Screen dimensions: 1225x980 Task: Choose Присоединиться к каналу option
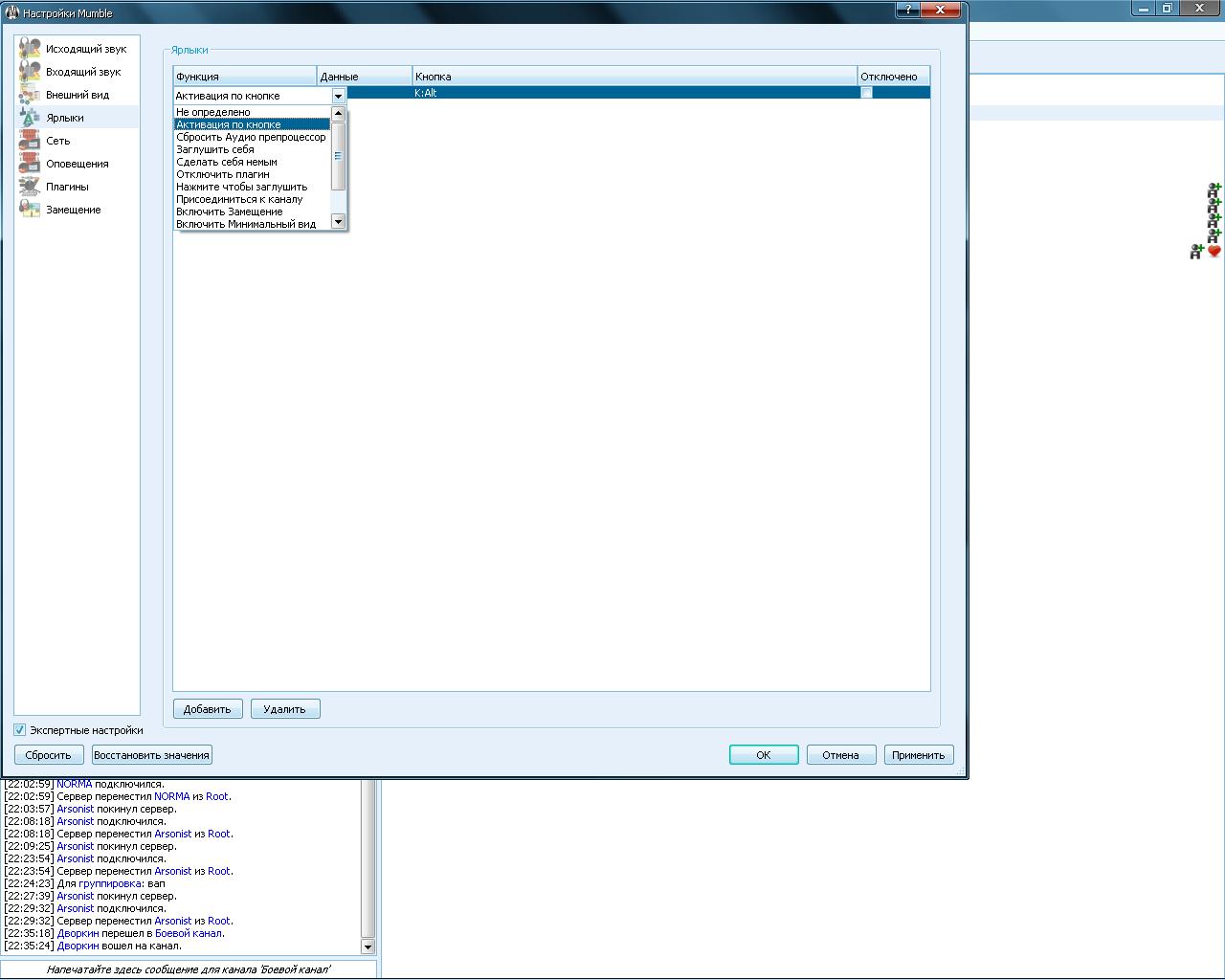[x=239, y=199]
